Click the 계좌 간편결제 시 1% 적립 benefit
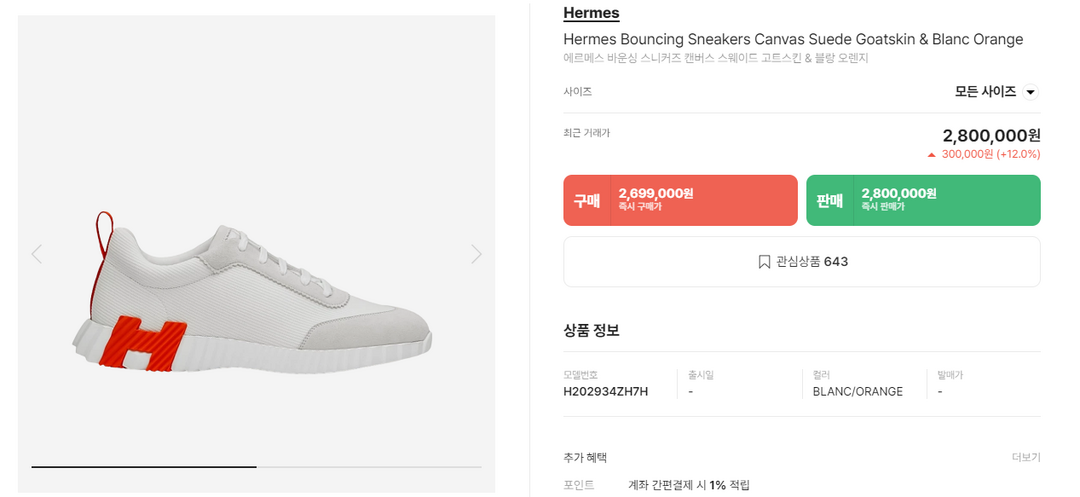This screenshot has width=1080, height=497. [688, 485]
